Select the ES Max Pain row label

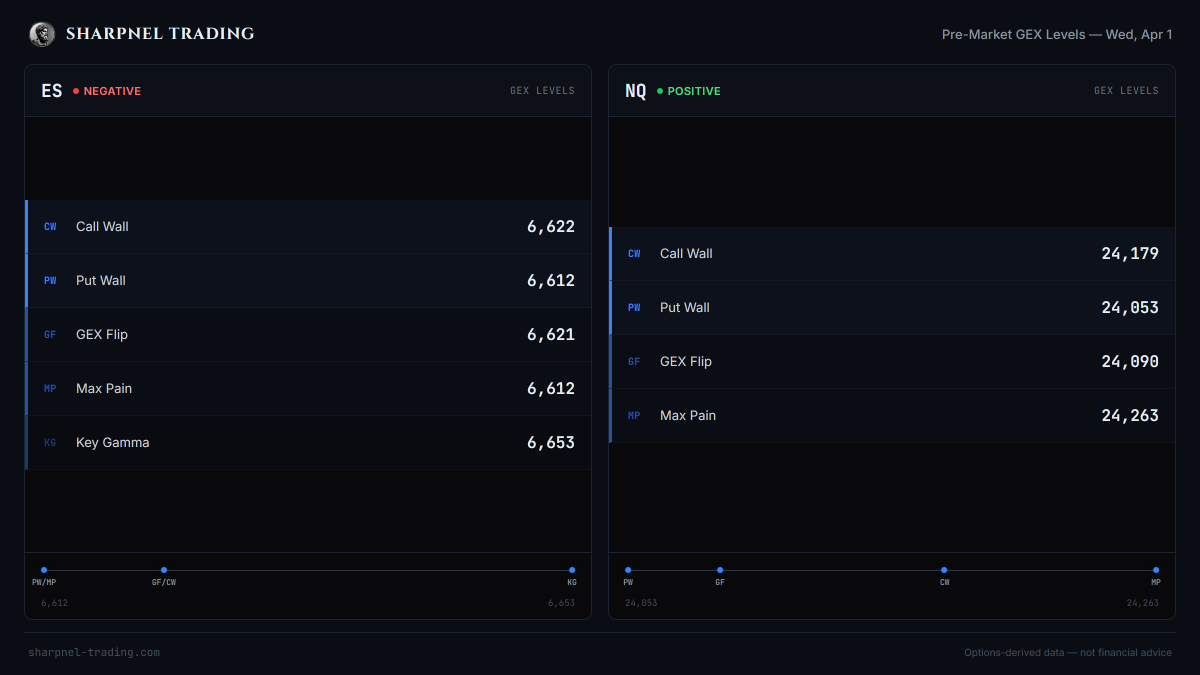[104, 389]
